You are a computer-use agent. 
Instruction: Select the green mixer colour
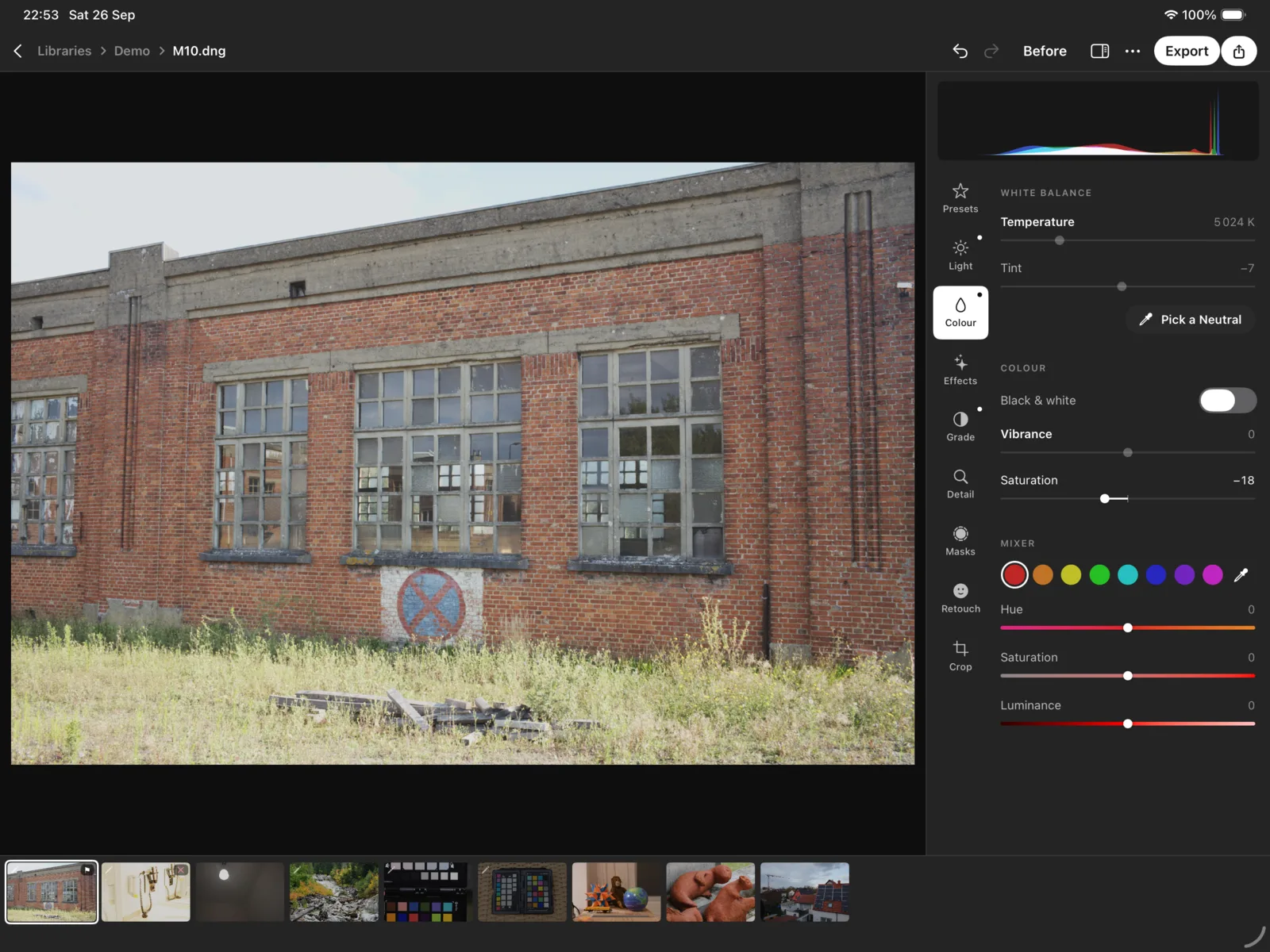(x=1099, y=575)
